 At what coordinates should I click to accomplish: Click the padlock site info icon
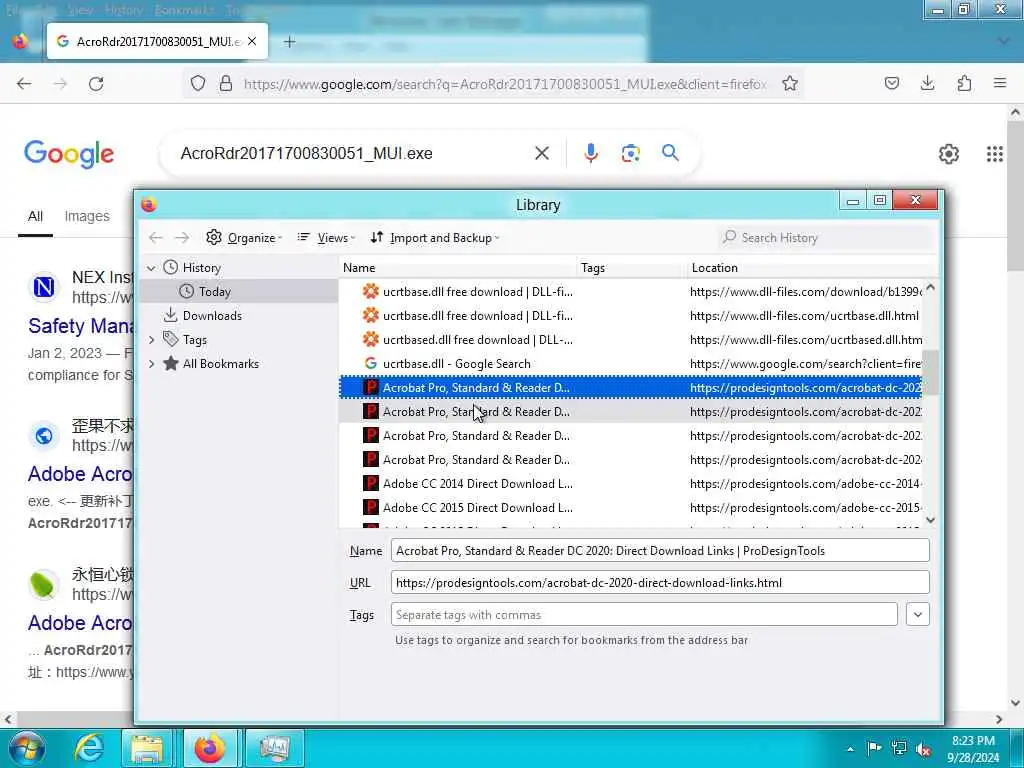click(226, 84)
